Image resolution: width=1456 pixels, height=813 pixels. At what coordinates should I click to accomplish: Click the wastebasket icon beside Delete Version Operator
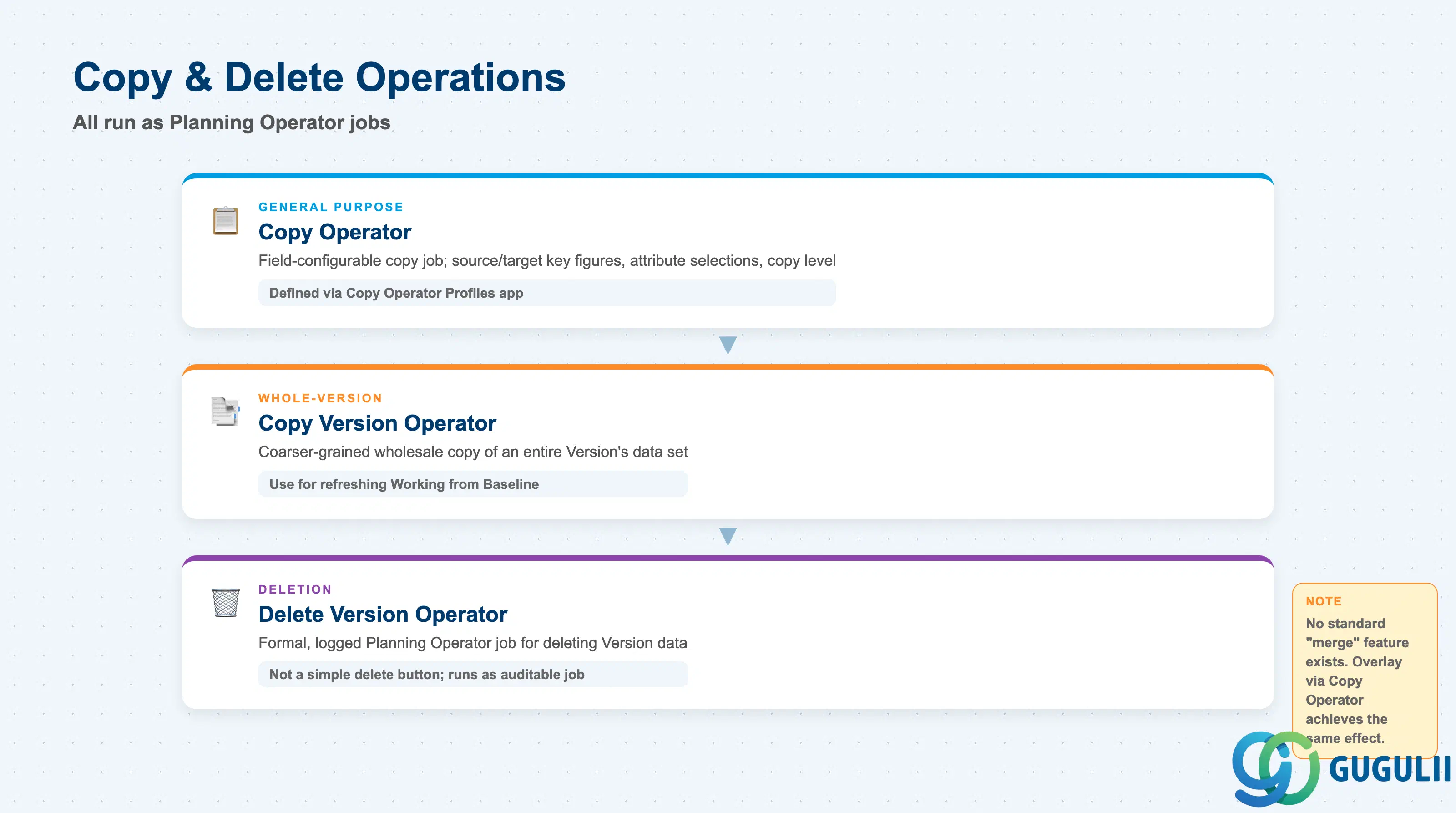[226, 603]
